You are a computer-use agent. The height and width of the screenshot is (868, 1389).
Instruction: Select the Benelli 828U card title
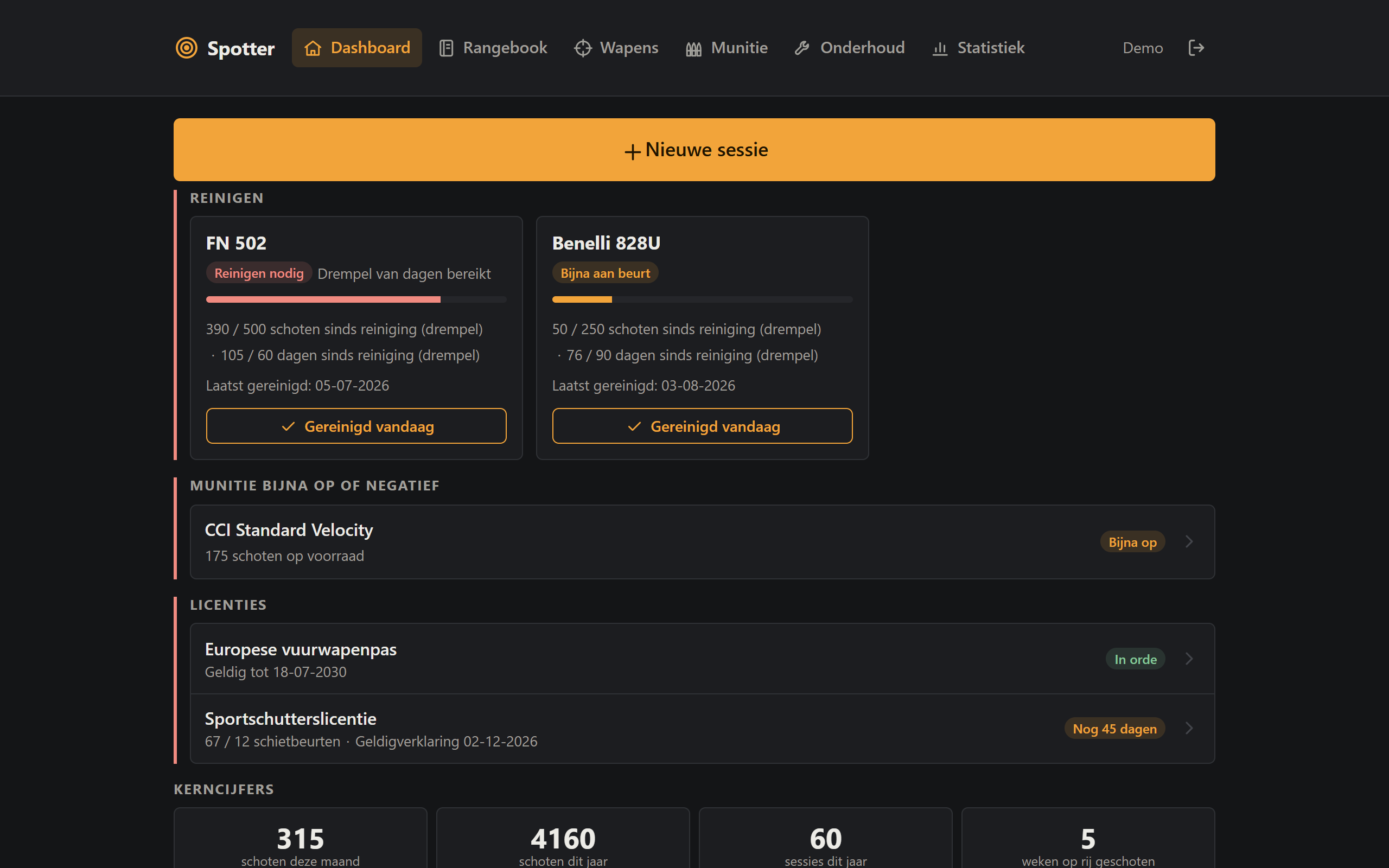(606, 243)
